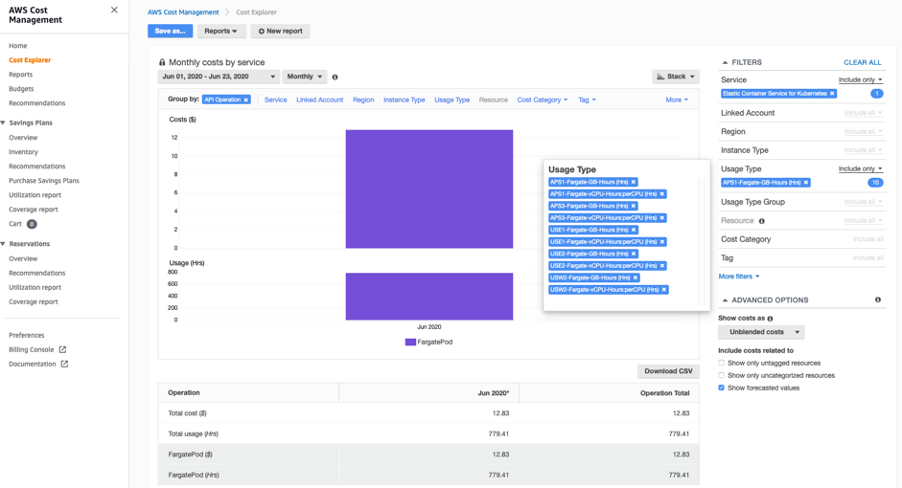This screenshot has width=902, height=488.
Task: Click the Cart item count badge
Action: (32, 224)
